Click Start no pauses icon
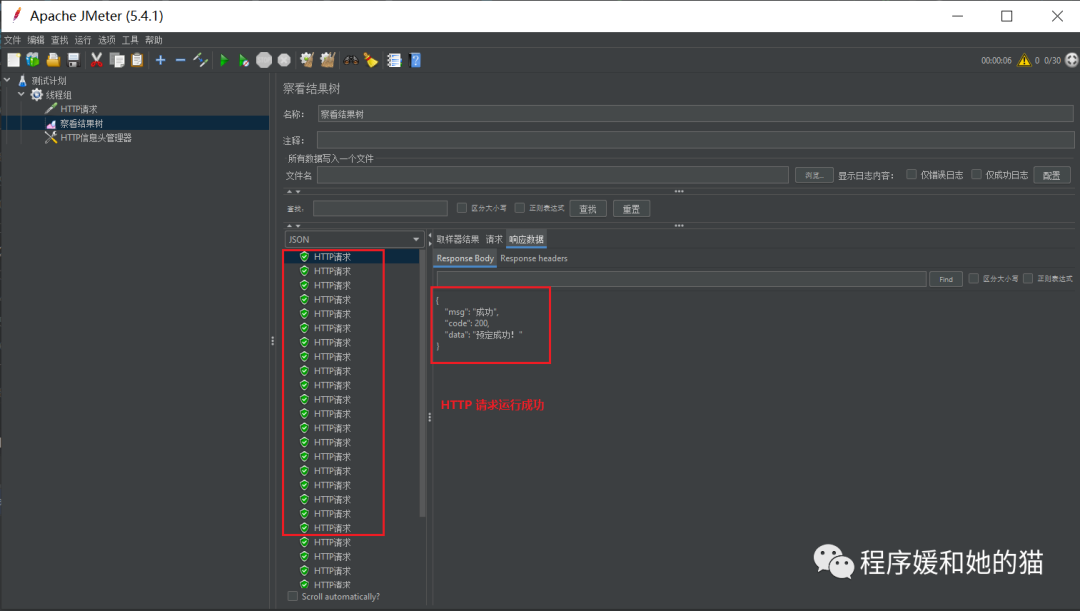 click(244, 61)
